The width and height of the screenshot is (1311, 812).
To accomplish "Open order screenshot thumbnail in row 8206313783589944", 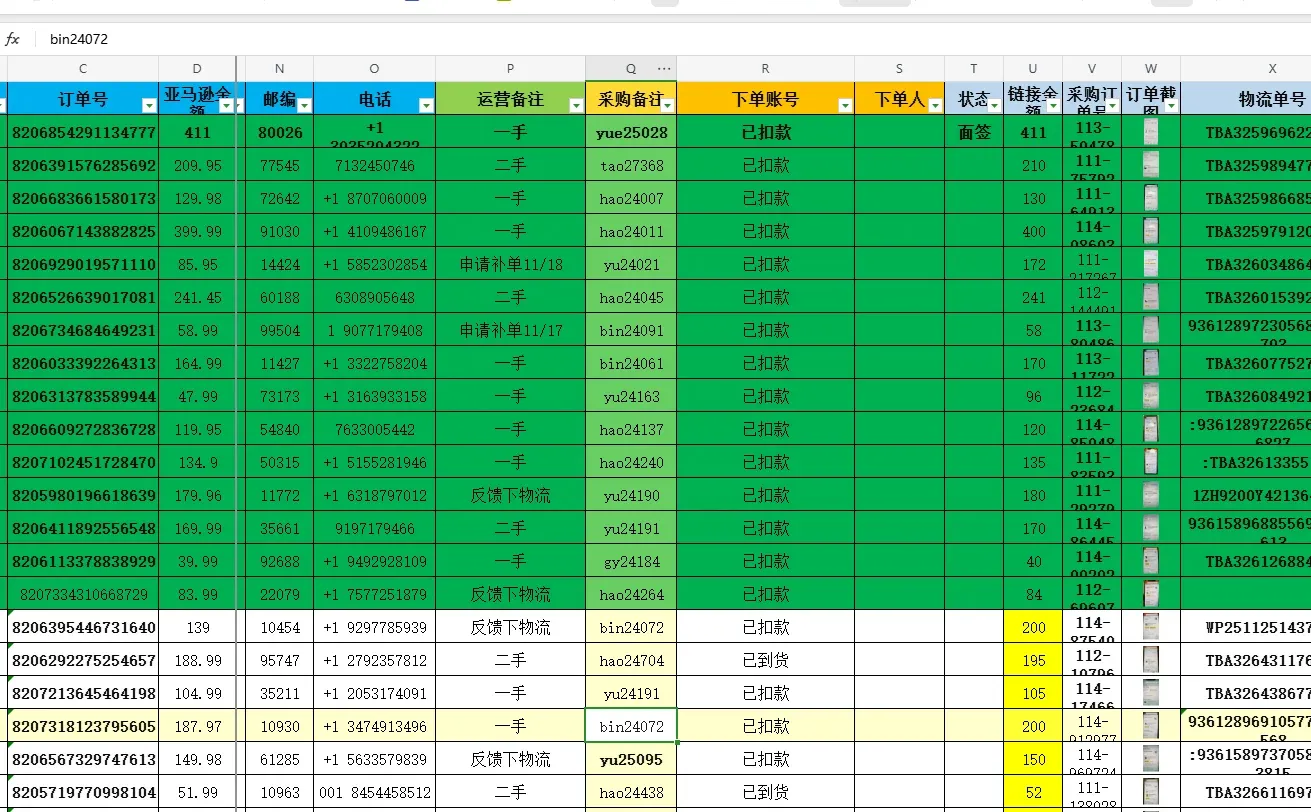I will pyautogui.click(x=1151, y=396).
